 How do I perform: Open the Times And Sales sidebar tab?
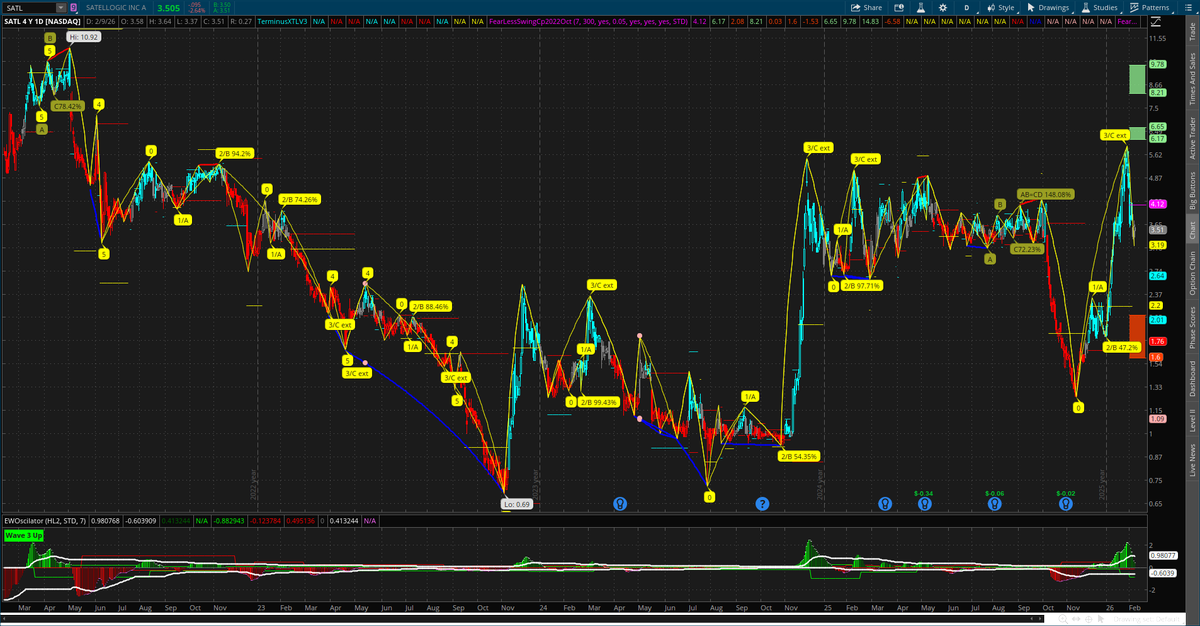[1191, 80]
